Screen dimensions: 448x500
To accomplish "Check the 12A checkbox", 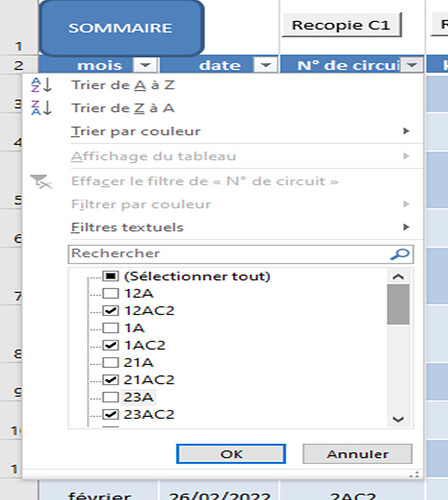I will click(110, 293).
